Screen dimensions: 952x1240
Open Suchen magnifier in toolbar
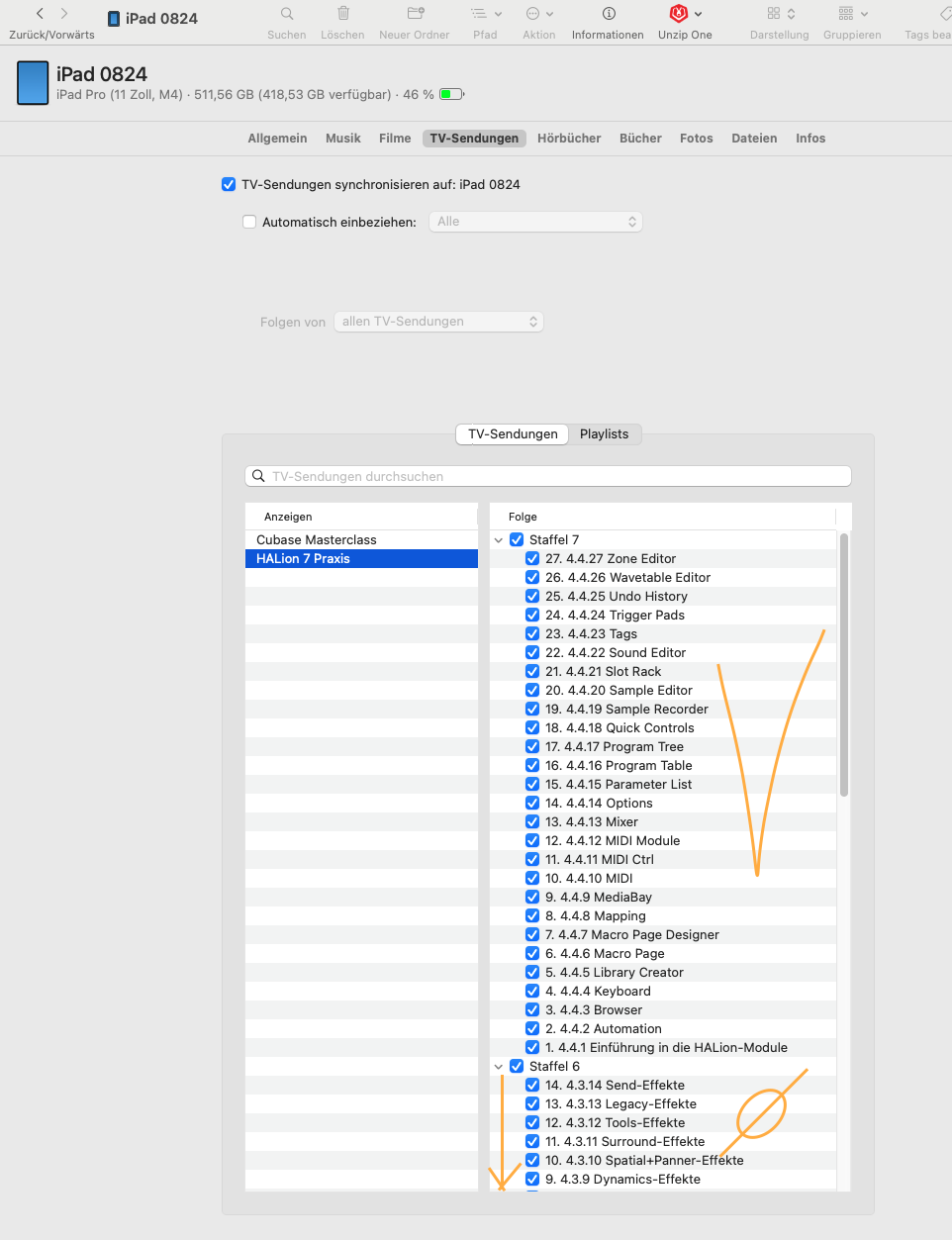287,14
